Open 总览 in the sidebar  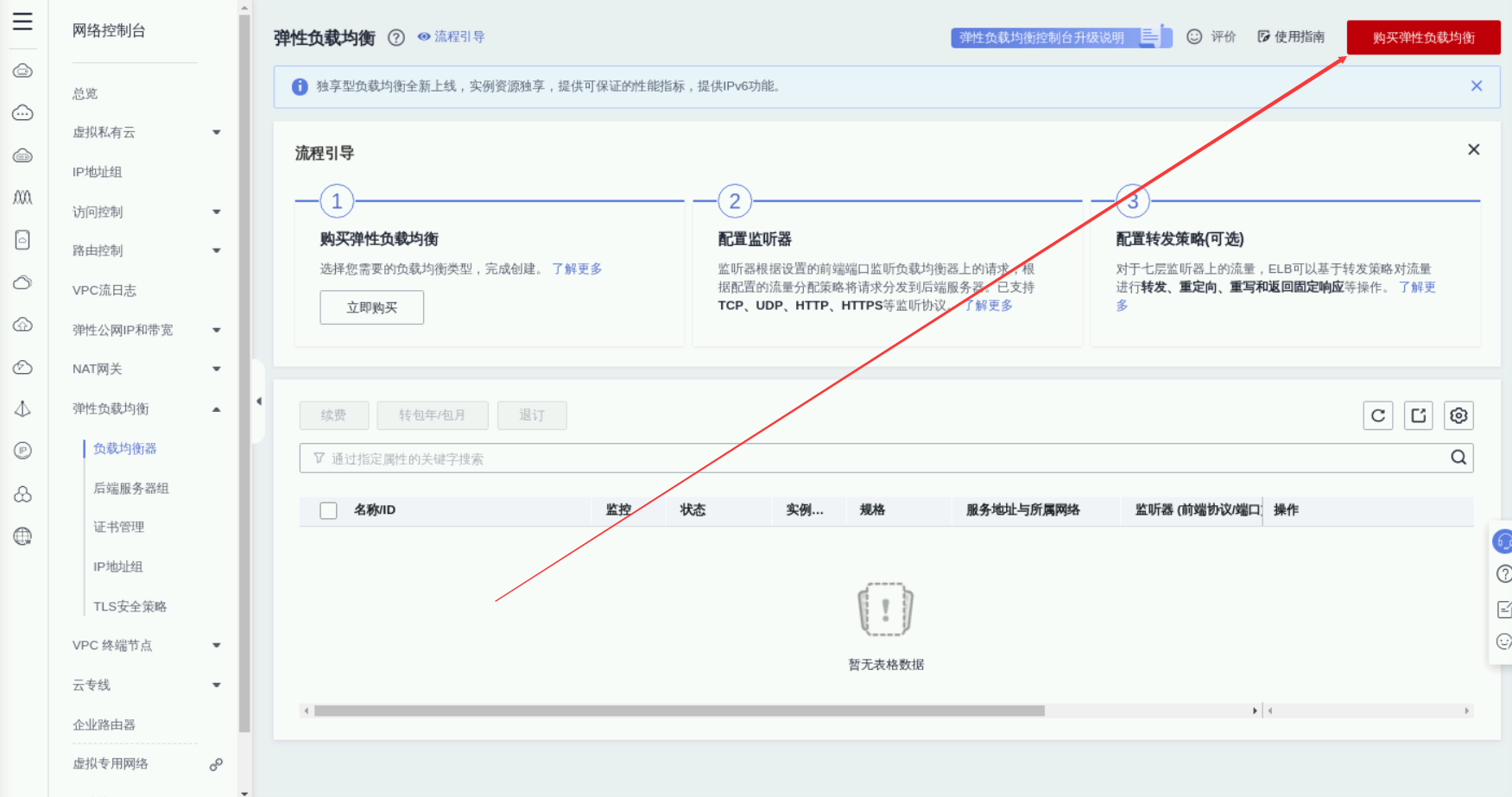point(85,93)
